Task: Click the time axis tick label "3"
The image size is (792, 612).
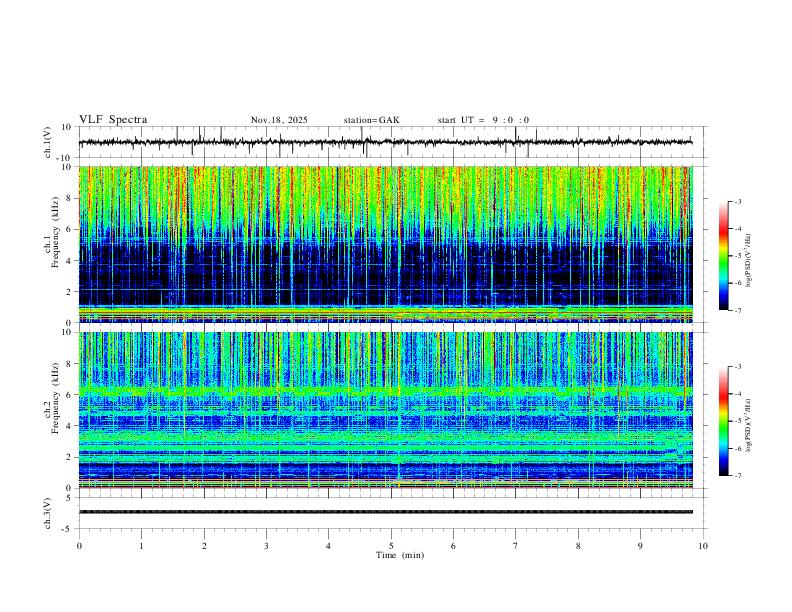Action: pos(266,546)
